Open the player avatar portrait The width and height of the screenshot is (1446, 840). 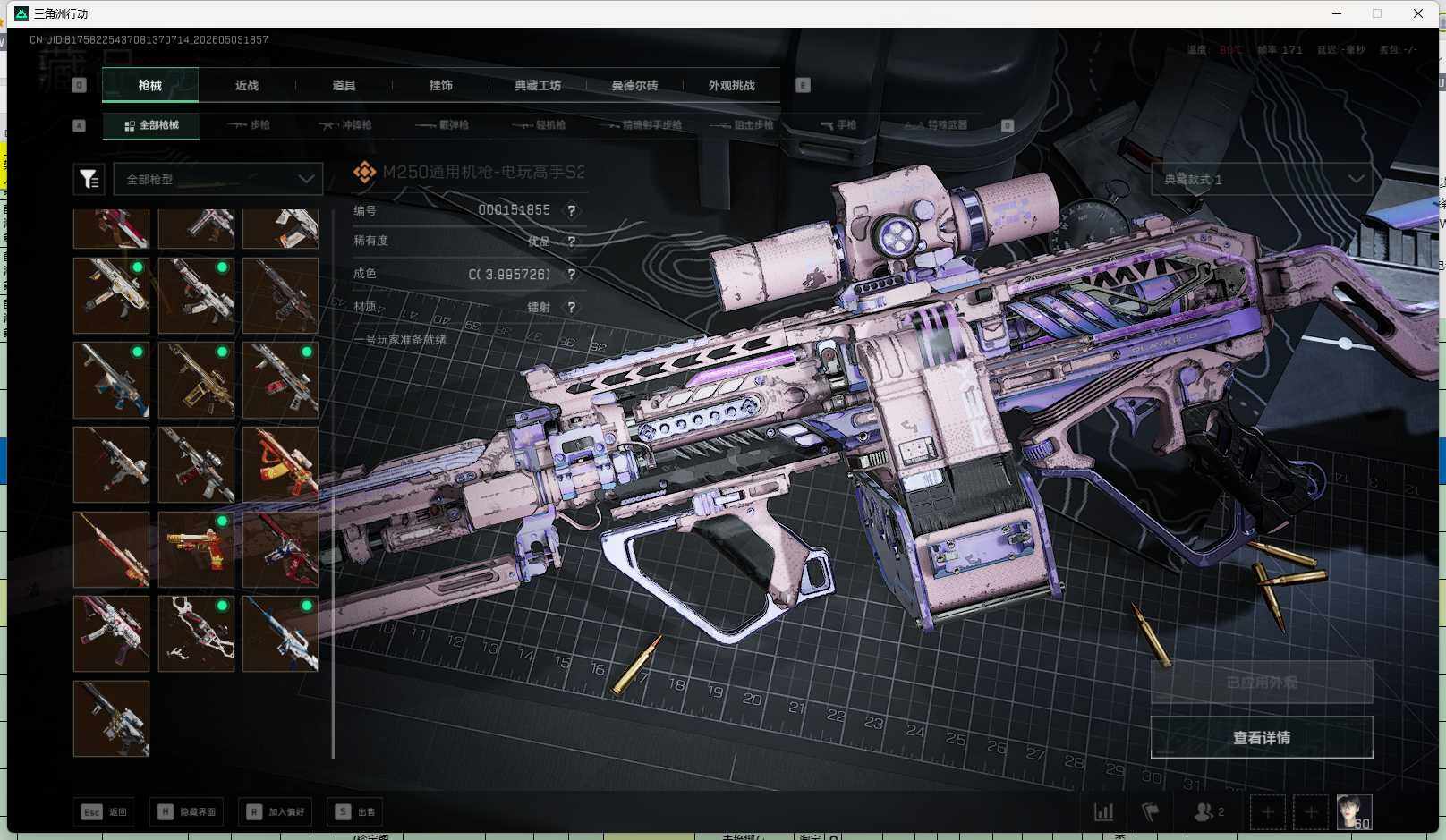(1354, 812)
